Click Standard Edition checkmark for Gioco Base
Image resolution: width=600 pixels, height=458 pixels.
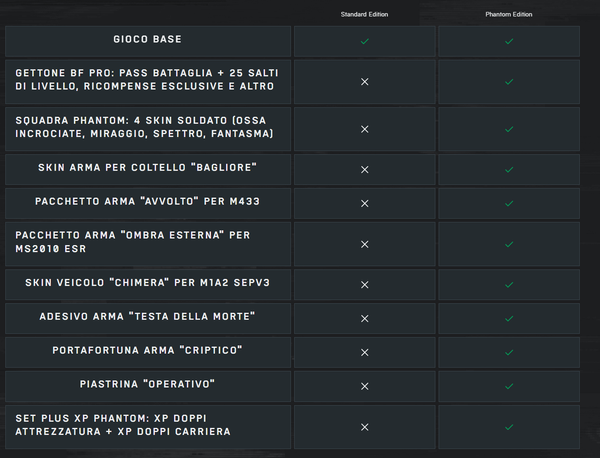(x=365, y=41)
